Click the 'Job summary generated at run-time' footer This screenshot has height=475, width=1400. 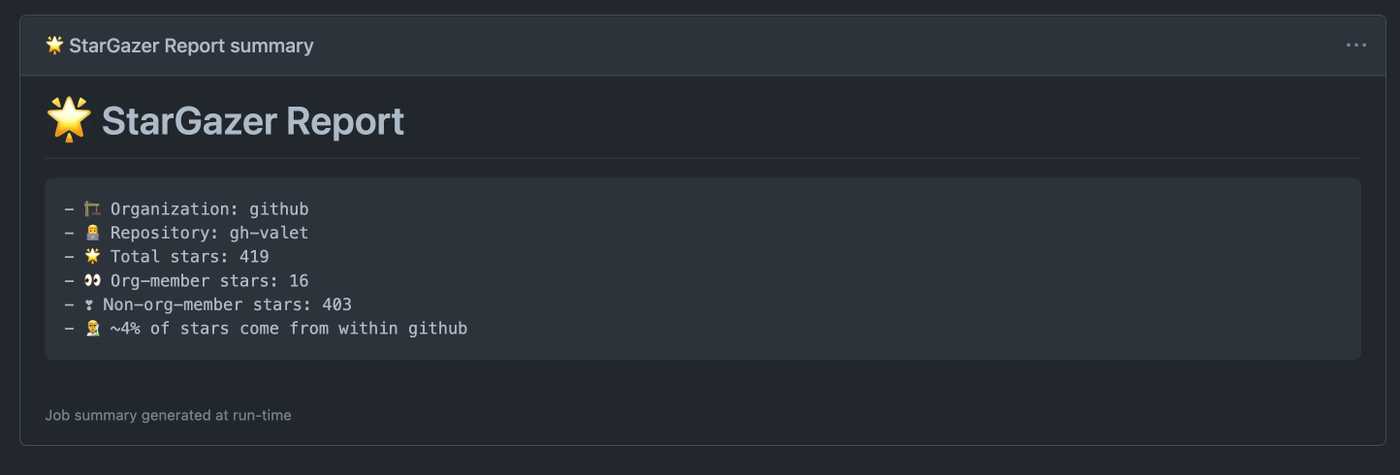(x=168, y=415)
